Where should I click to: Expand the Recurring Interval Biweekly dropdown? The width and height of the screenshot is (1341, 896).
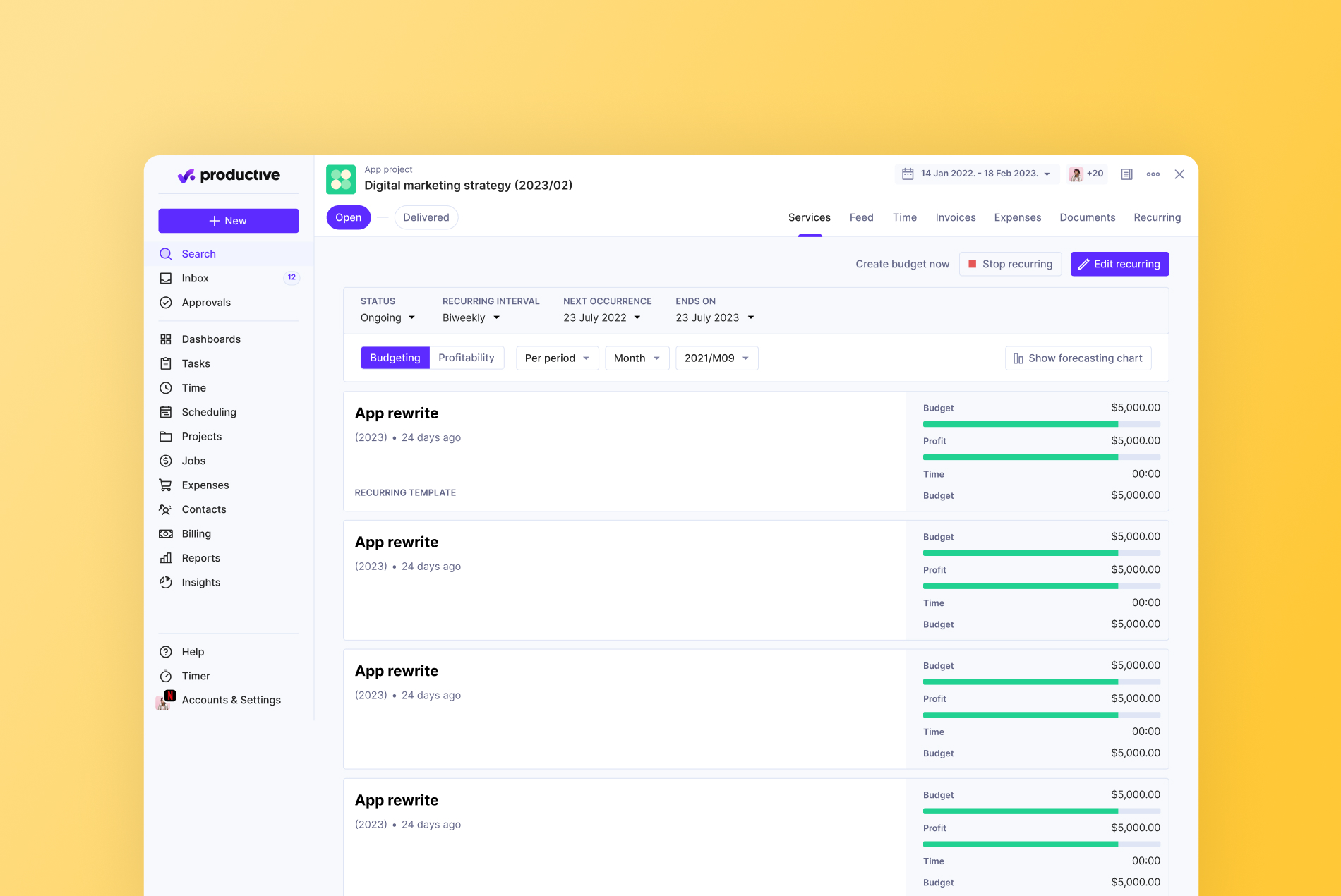point(471,317)
